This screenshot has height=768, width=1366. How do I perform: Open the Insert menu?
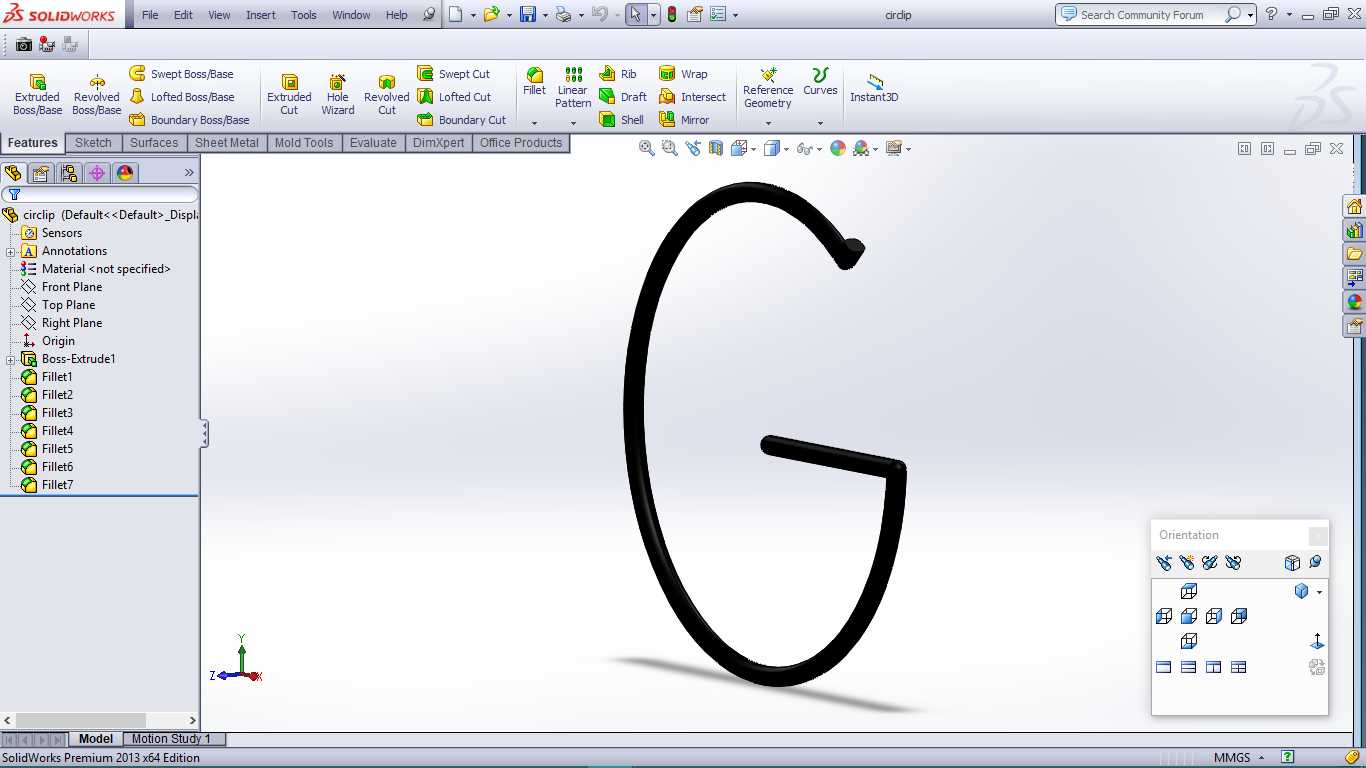pos(261,15)
